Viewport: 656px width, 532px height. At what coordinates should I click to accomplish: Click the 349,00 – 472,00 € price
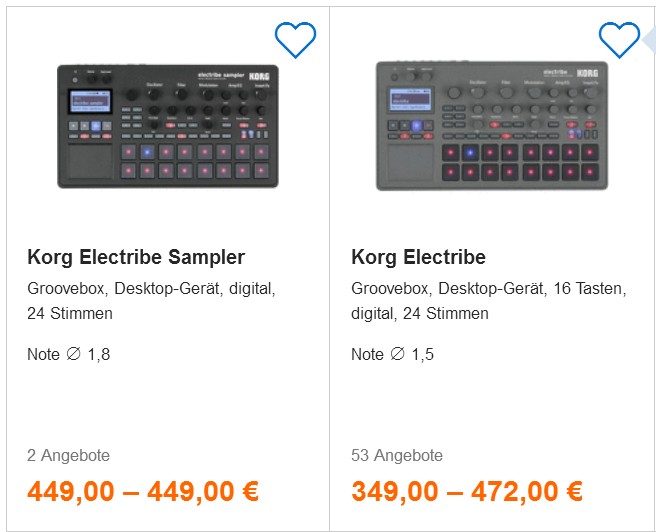coord(467,491)
